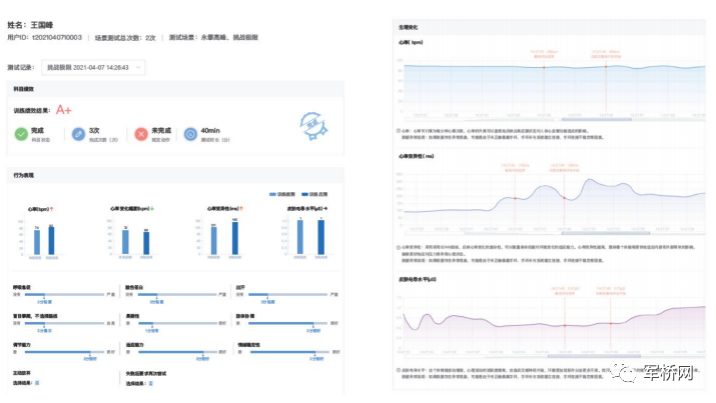Click the blue pencil 3次 icon

79,134
